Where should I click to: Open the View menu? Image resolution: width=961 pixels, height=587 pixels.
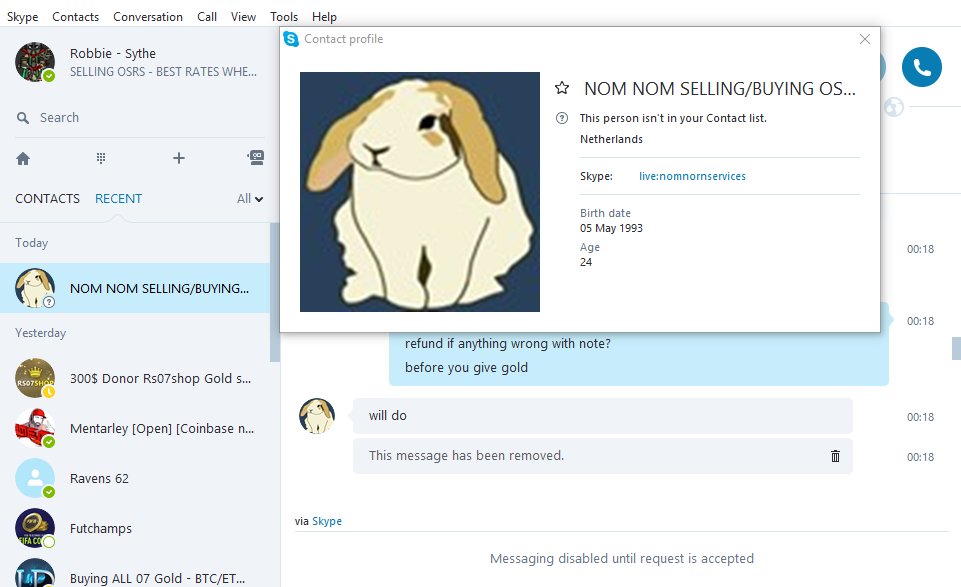pyautogui.click(x=243, y=17)
